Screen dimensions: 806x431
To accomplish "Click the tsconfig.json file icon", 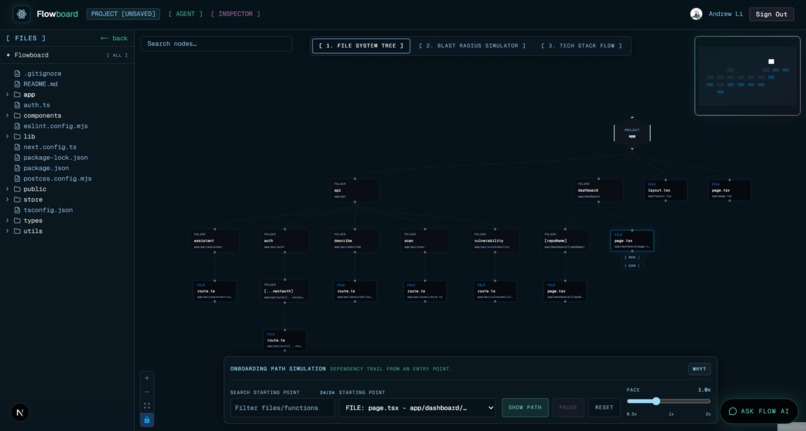I will point(17,210).
